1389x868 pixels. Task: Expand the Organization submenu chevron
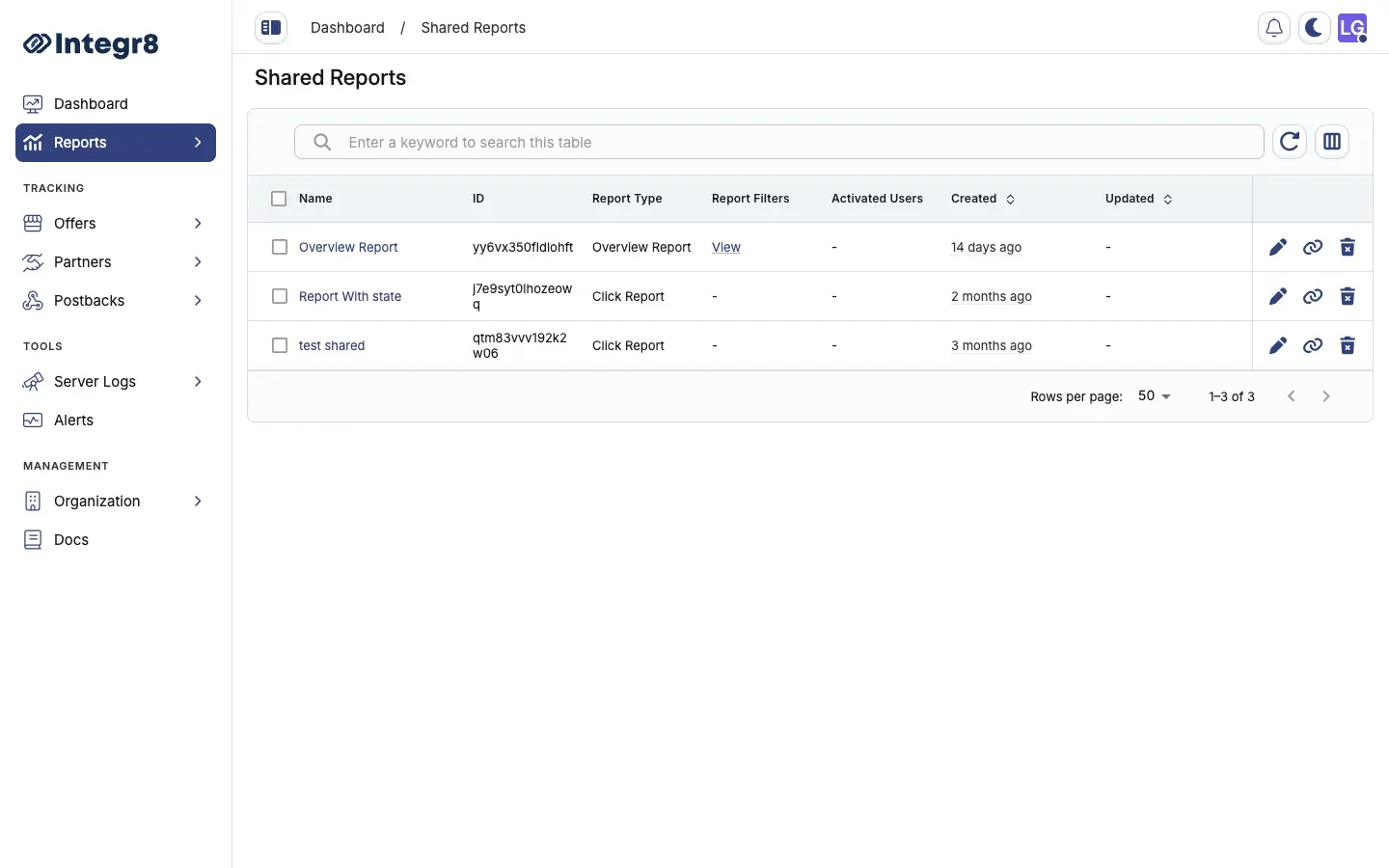click(x=198, y=501)
